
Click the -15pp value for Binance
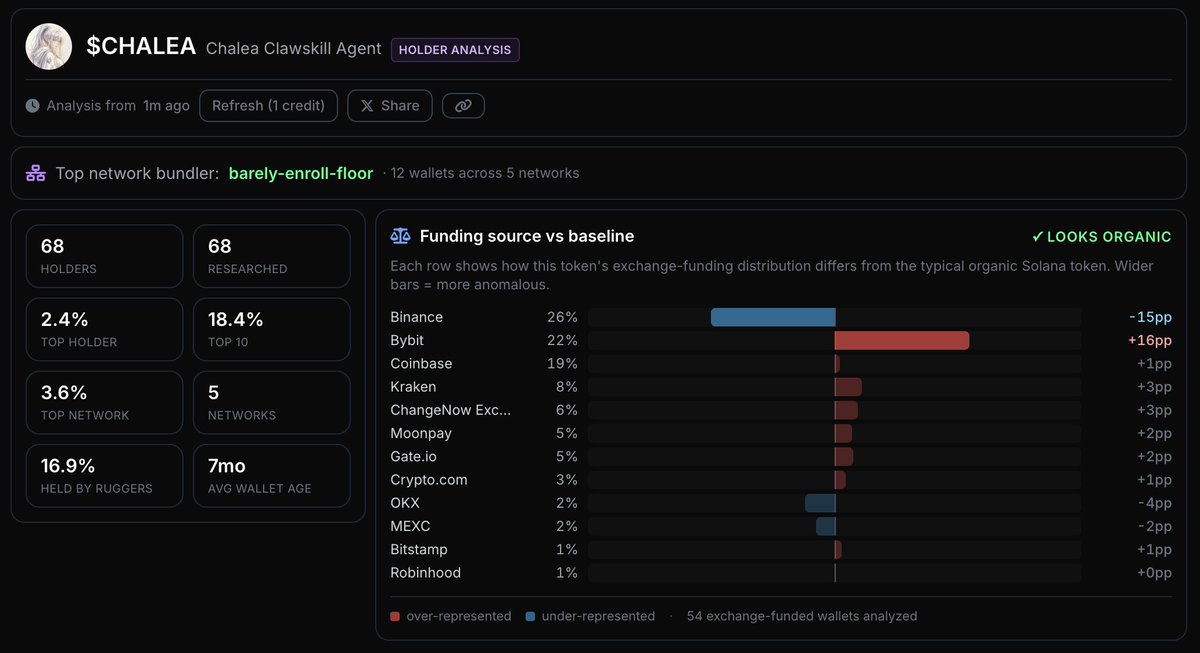(x=1150, y=317)
